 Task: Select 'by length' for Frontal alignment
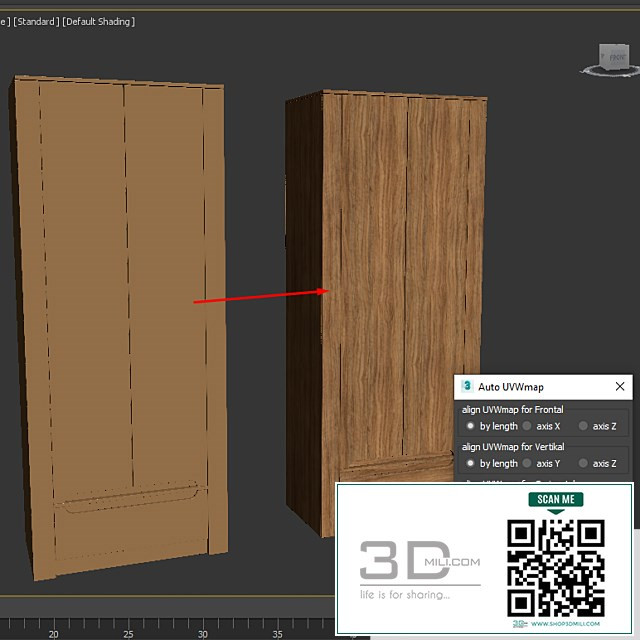pos(470,426)
